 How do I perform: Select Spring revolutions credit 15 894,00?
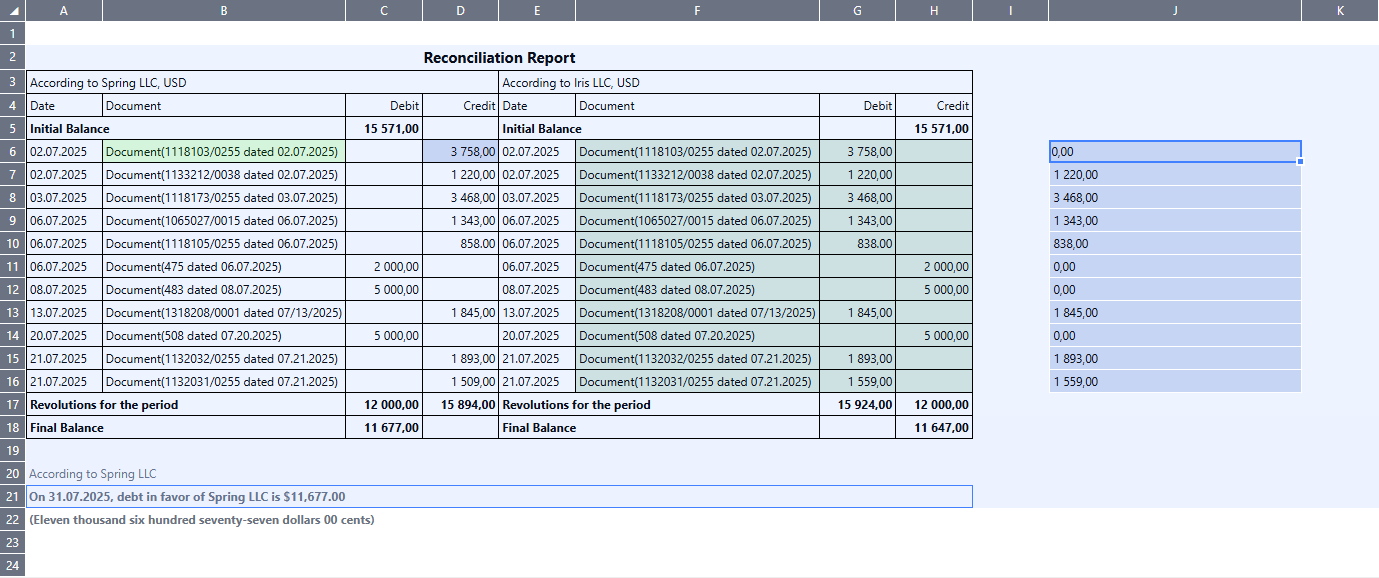460,405
